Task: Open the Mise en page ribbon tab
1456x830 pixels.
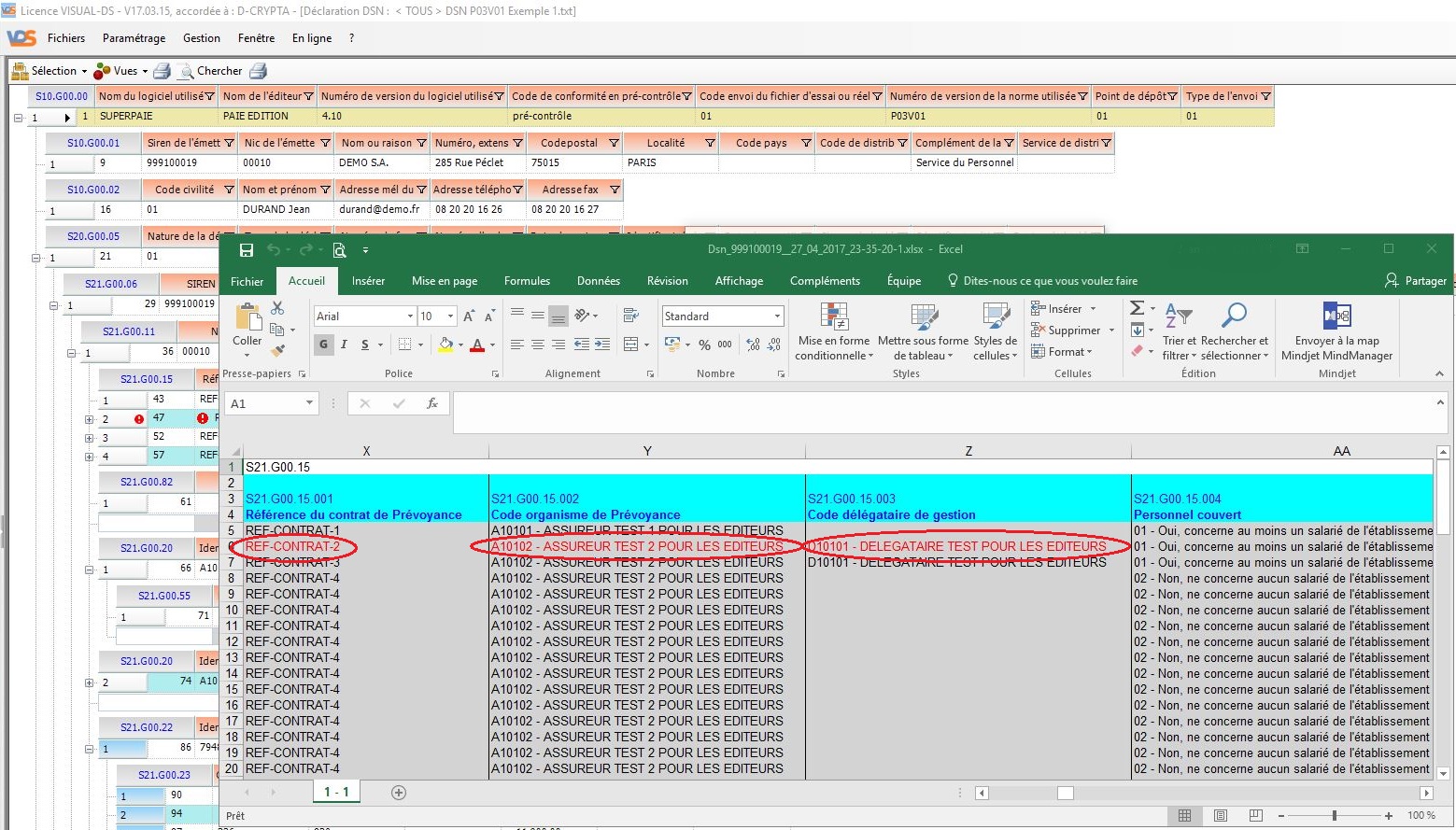Action: click(445, 281)
